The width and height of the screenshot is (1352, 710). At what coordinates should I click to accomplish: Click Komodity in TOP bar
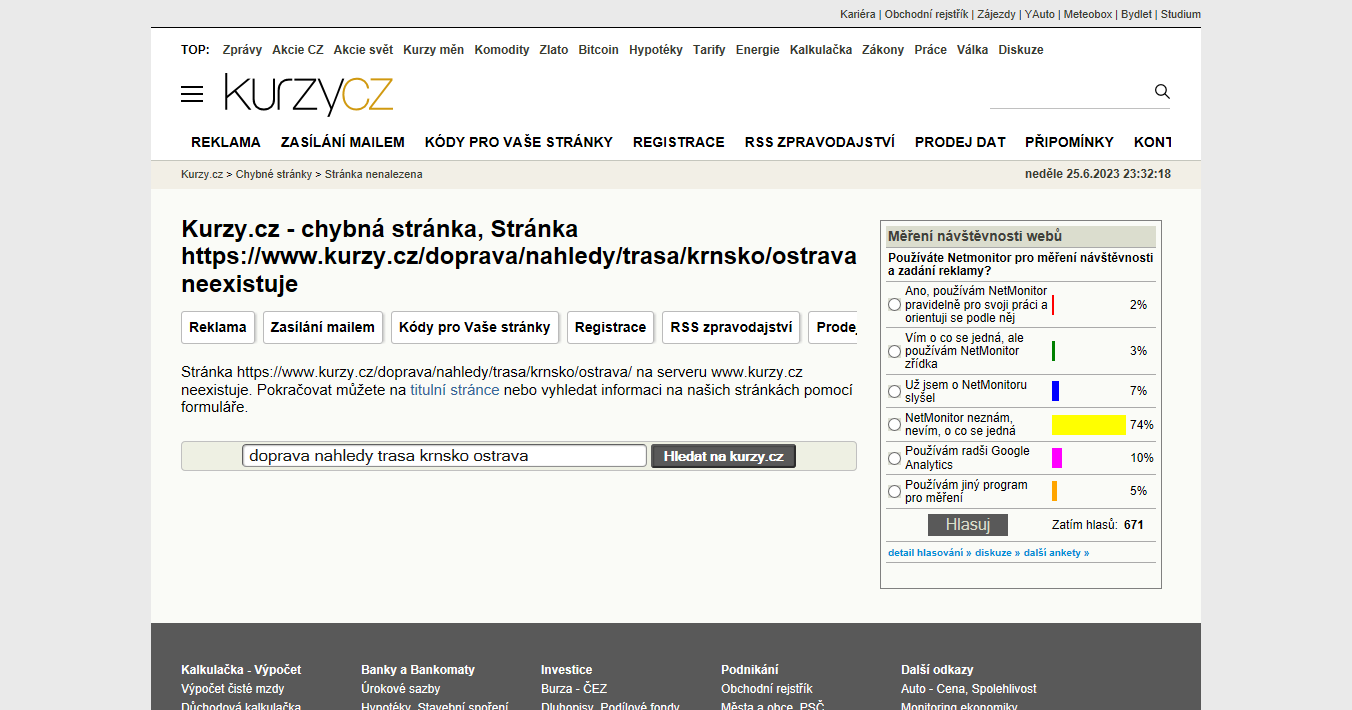[502, 50]
